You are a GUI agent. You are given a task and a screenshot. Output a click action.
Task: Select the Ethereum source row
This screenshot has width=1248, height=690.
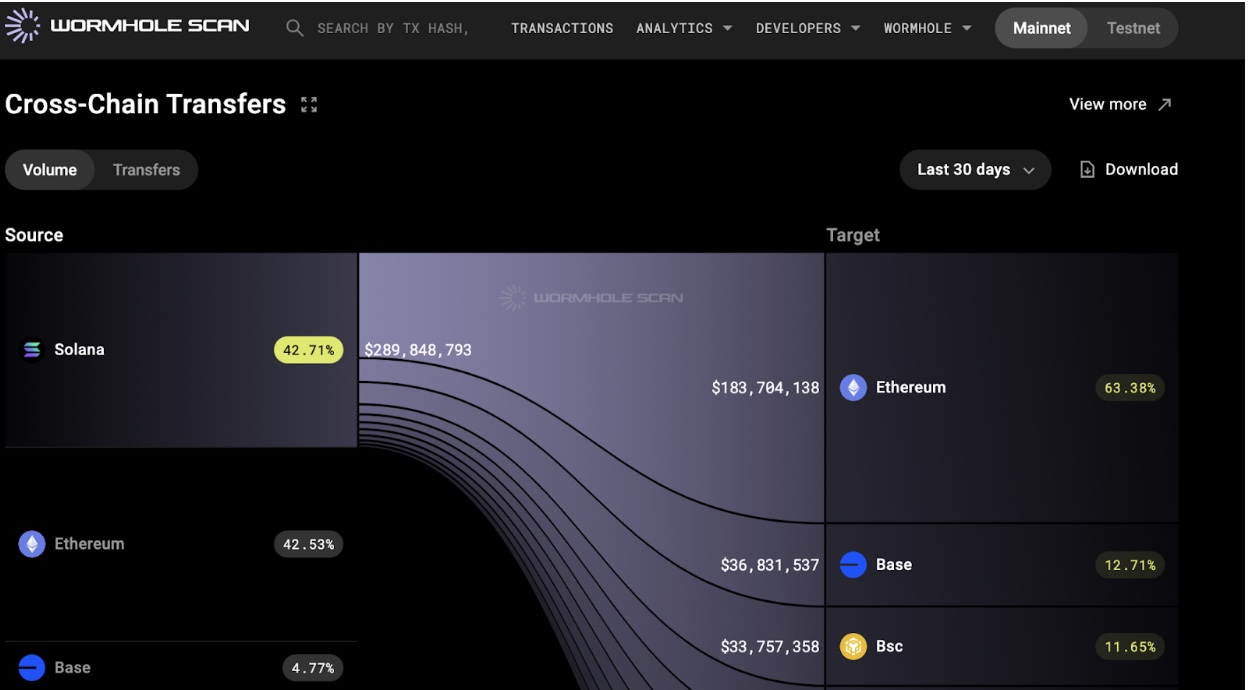[x=181, y=544]
